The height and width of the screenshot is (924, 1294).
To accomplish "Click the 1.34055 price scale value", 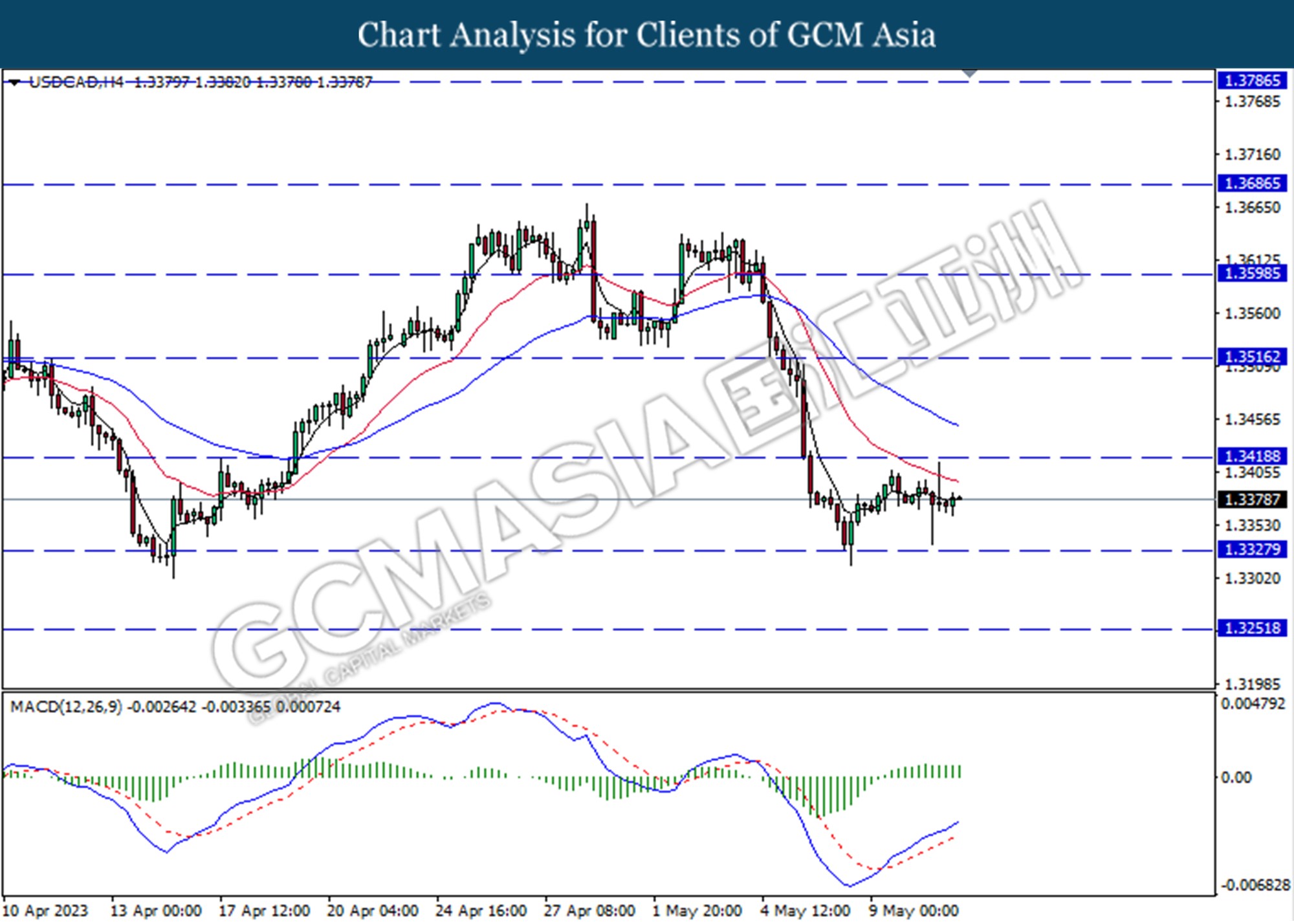I will pos(1253,472).
